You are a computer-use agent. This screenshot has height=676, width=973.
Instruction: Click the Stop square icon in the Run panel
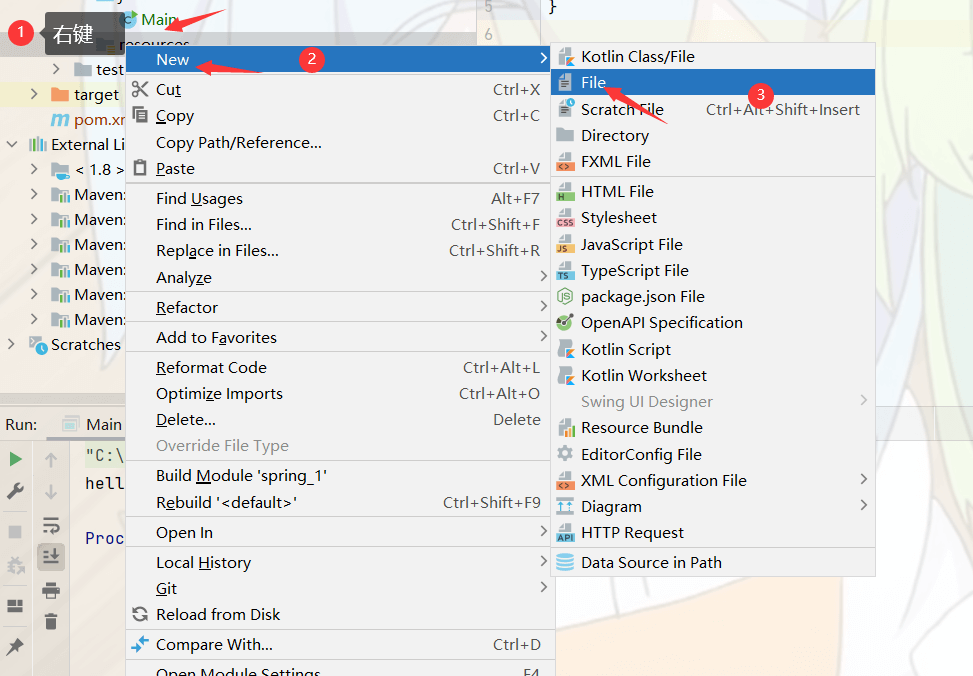pos(15,532)
